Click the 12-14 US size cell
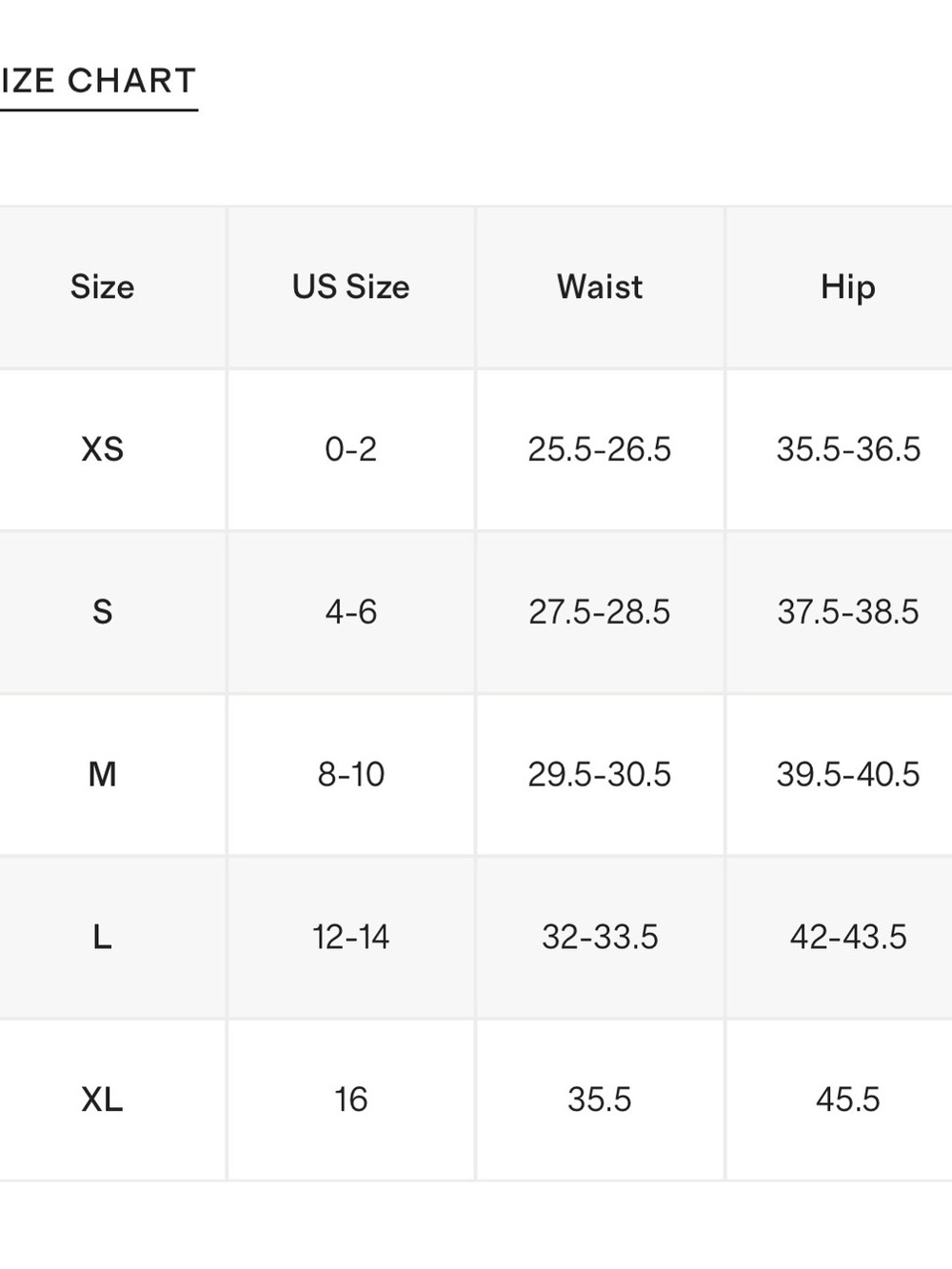952x1269 pixels. [x=350, y=938]
